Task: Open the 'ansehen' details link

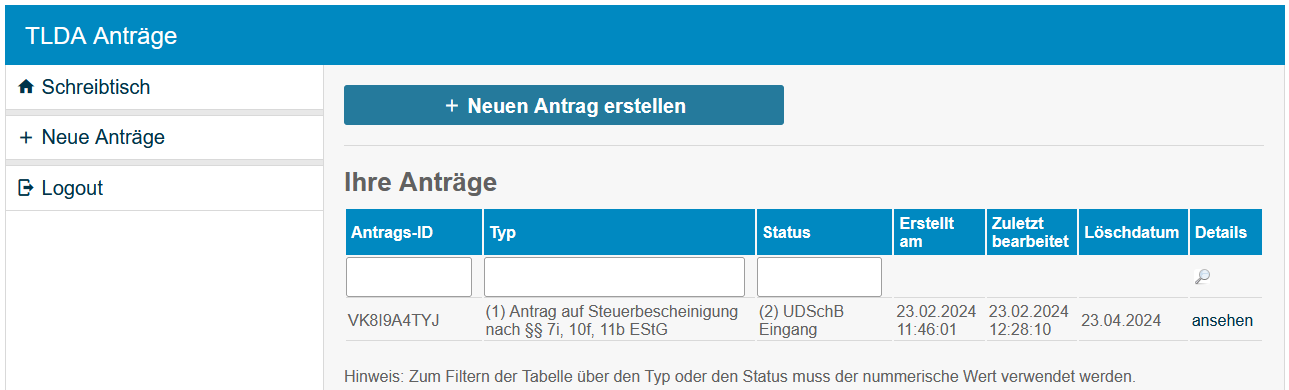Action: tap(1222, 321)
